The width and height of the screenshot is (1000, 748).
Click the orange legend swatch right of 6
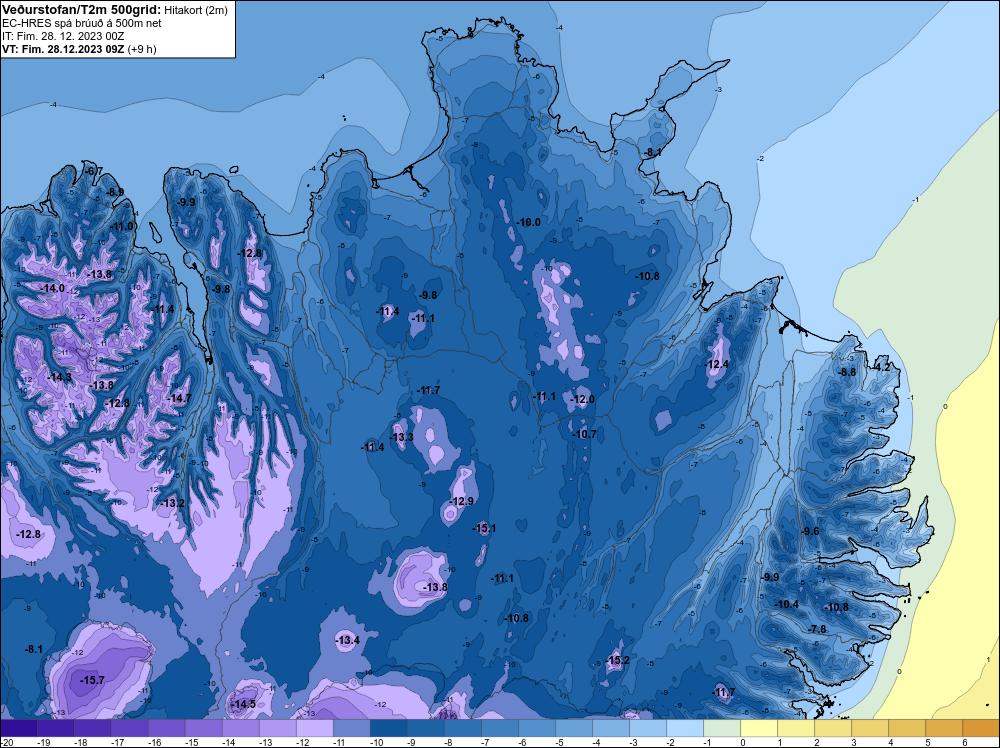pyautogui.click(x=981, y=728)
